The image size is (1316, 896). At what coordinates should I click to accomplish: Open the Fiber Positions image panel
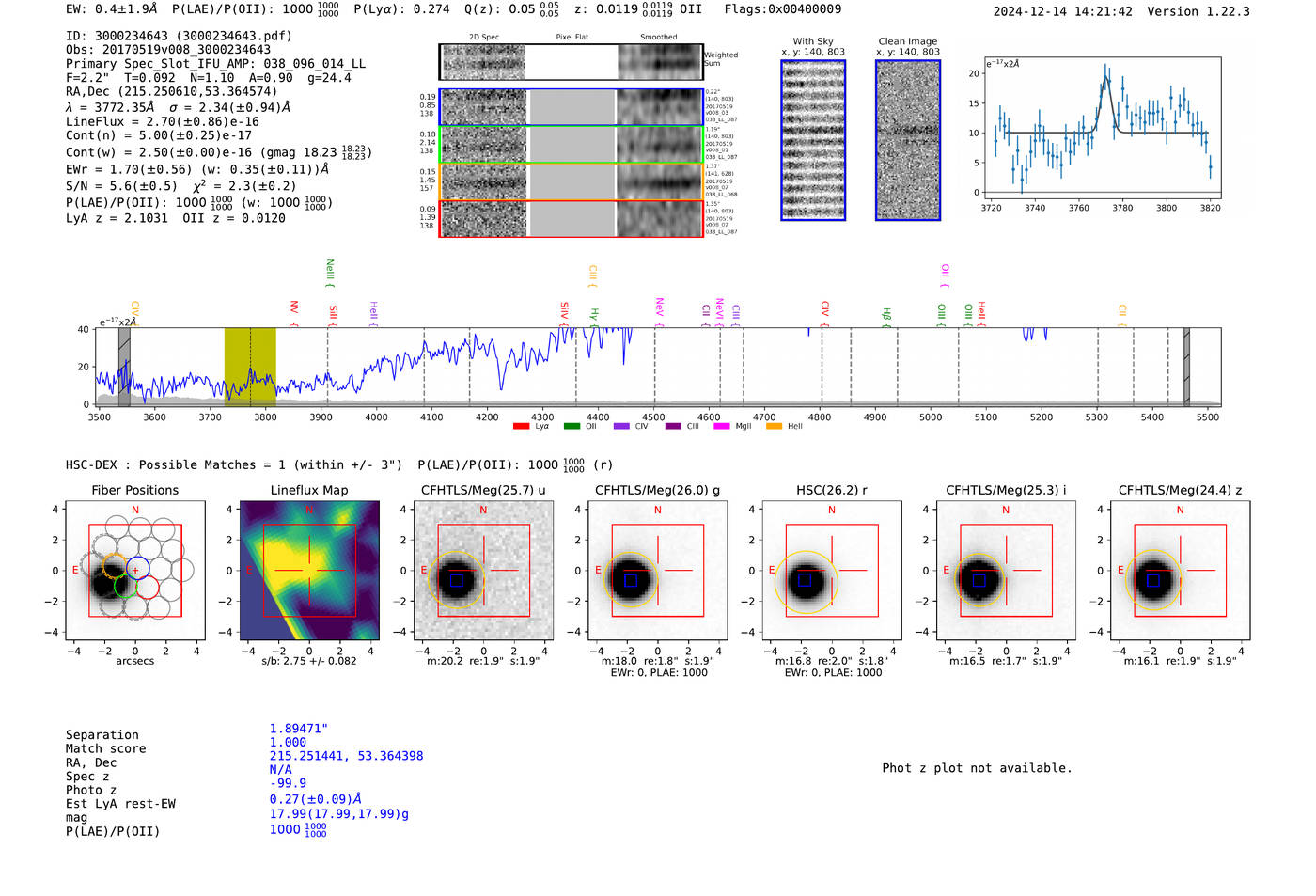[x=135, y=570]
